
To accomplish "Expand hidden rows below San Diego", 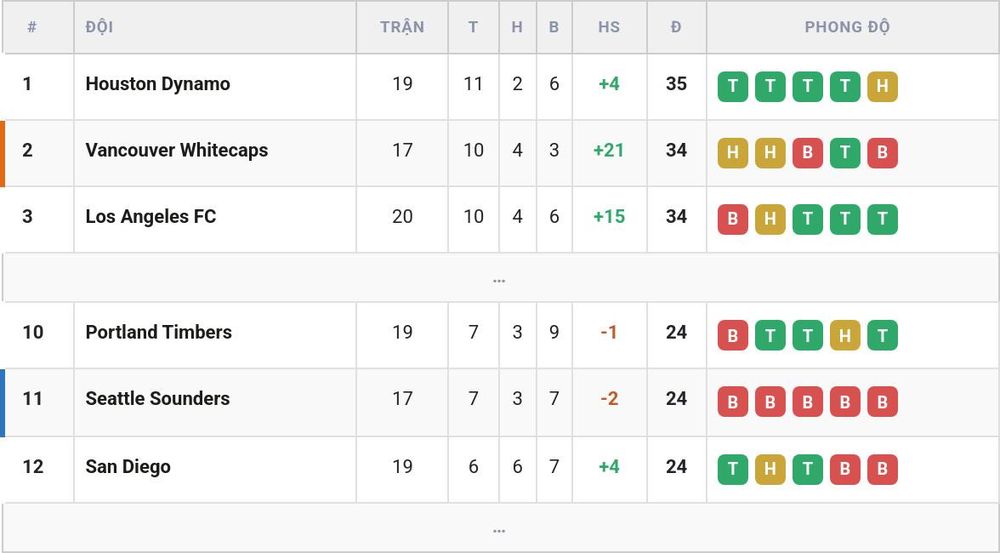I will (499, 528).
